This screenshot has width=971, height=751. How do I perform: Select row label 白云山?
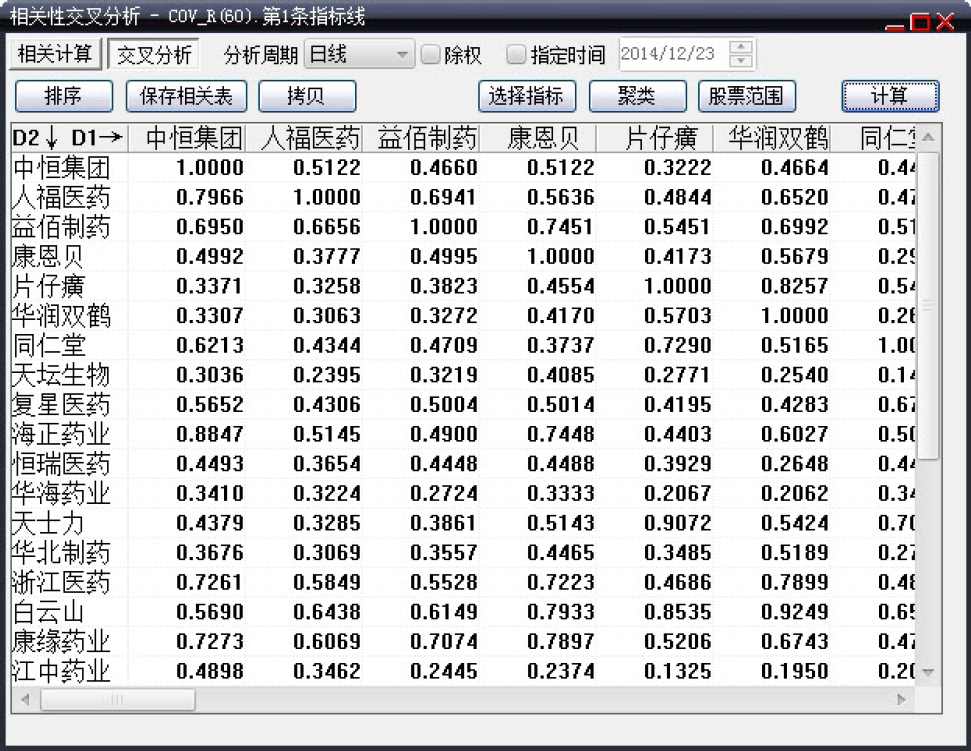[x=48, y=612]
